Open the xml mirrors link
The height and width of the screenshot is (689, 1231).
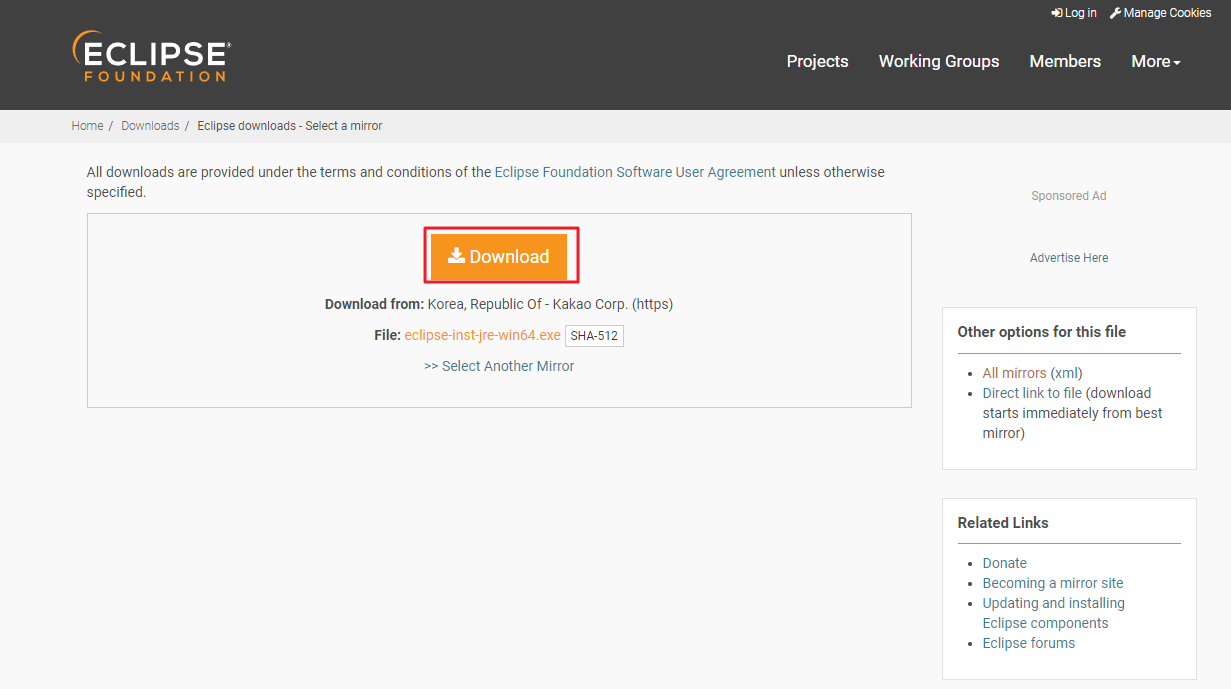click(x=1066, y=373)
